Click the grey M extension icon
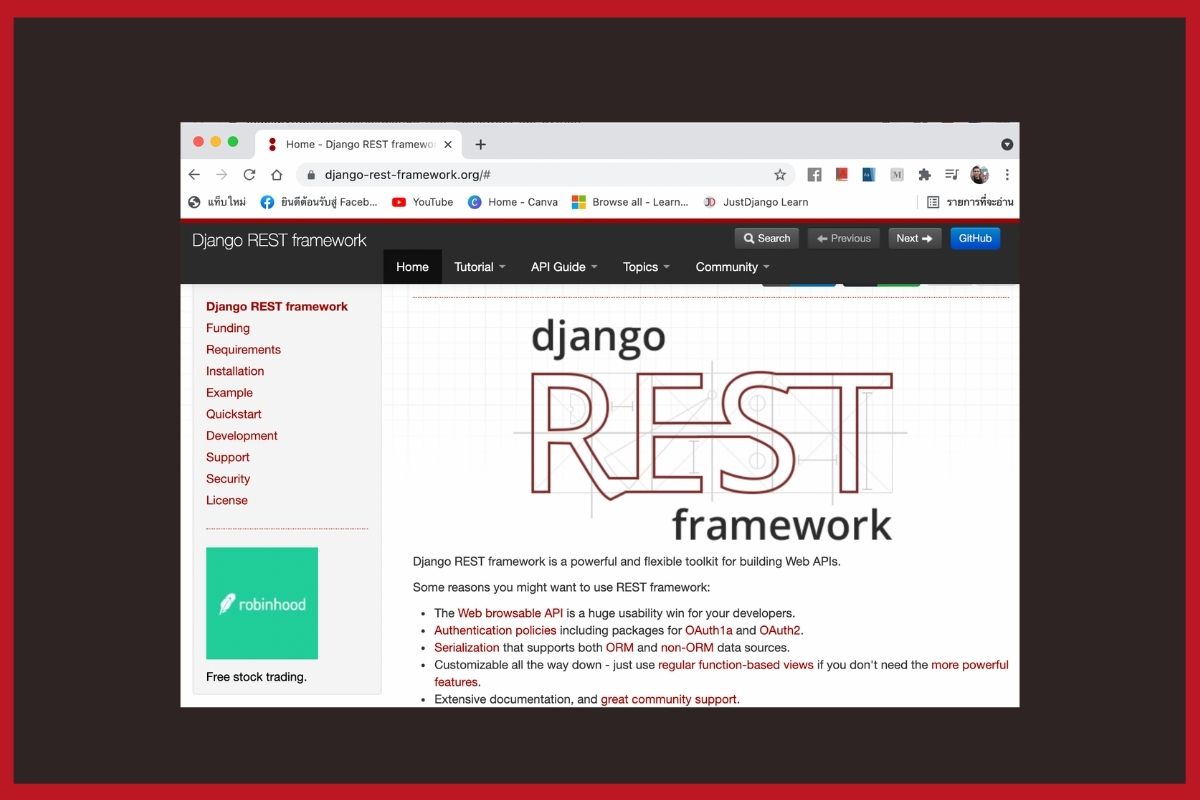1200x800 pixels. [896, 174]
